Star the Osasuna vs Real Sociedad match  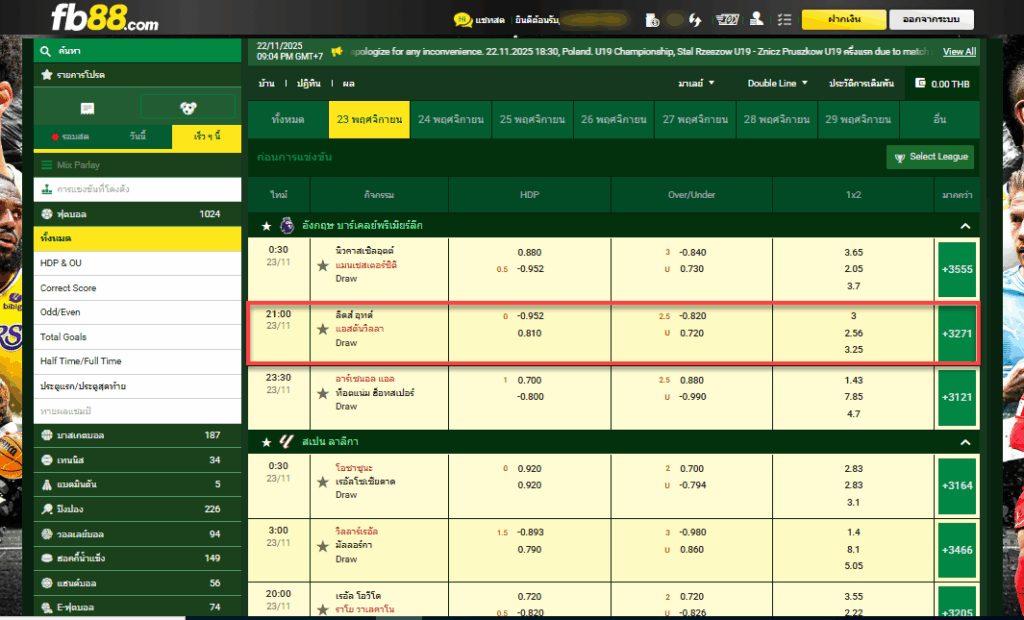tap(323, 482)
